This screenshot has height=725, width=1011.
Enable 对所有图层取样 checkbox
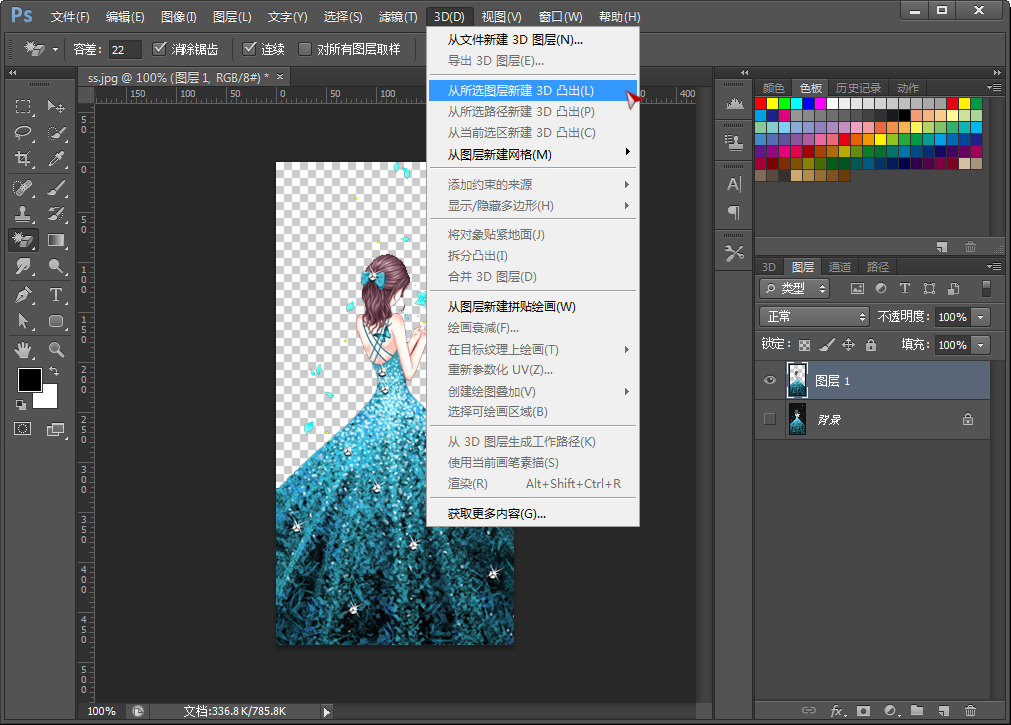coord(305,49)
